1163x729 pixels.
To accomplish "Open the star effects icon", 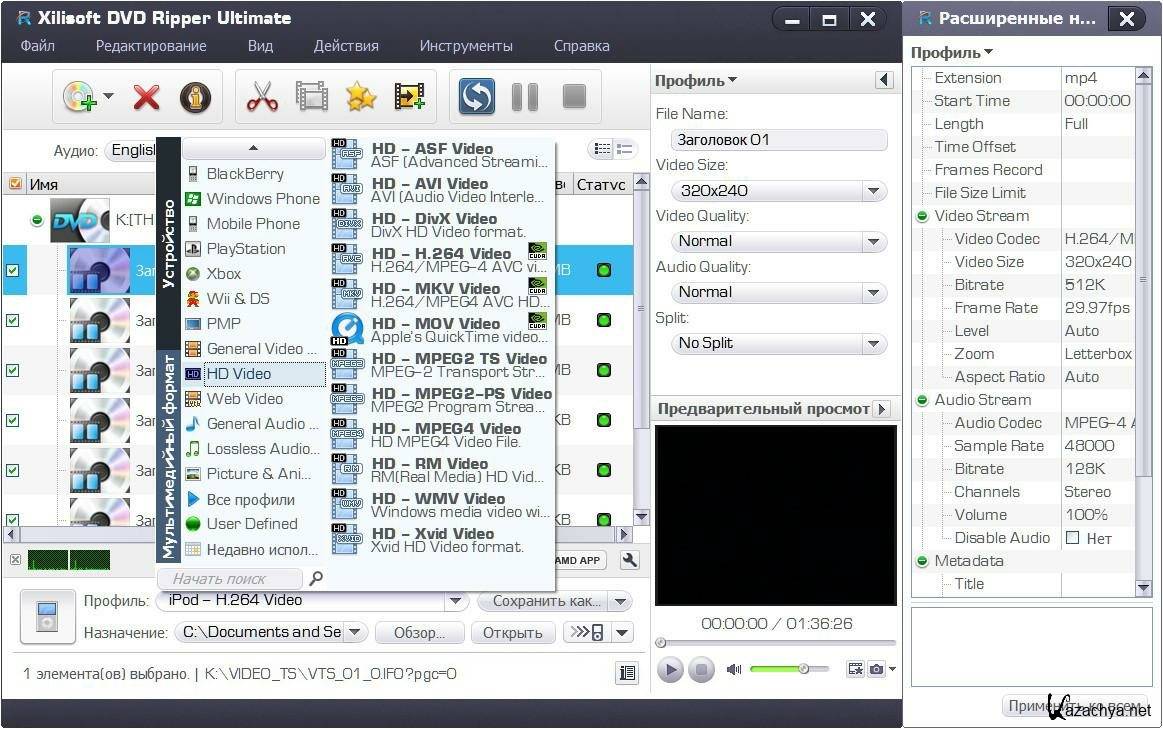I will click(x=360, y=97).
